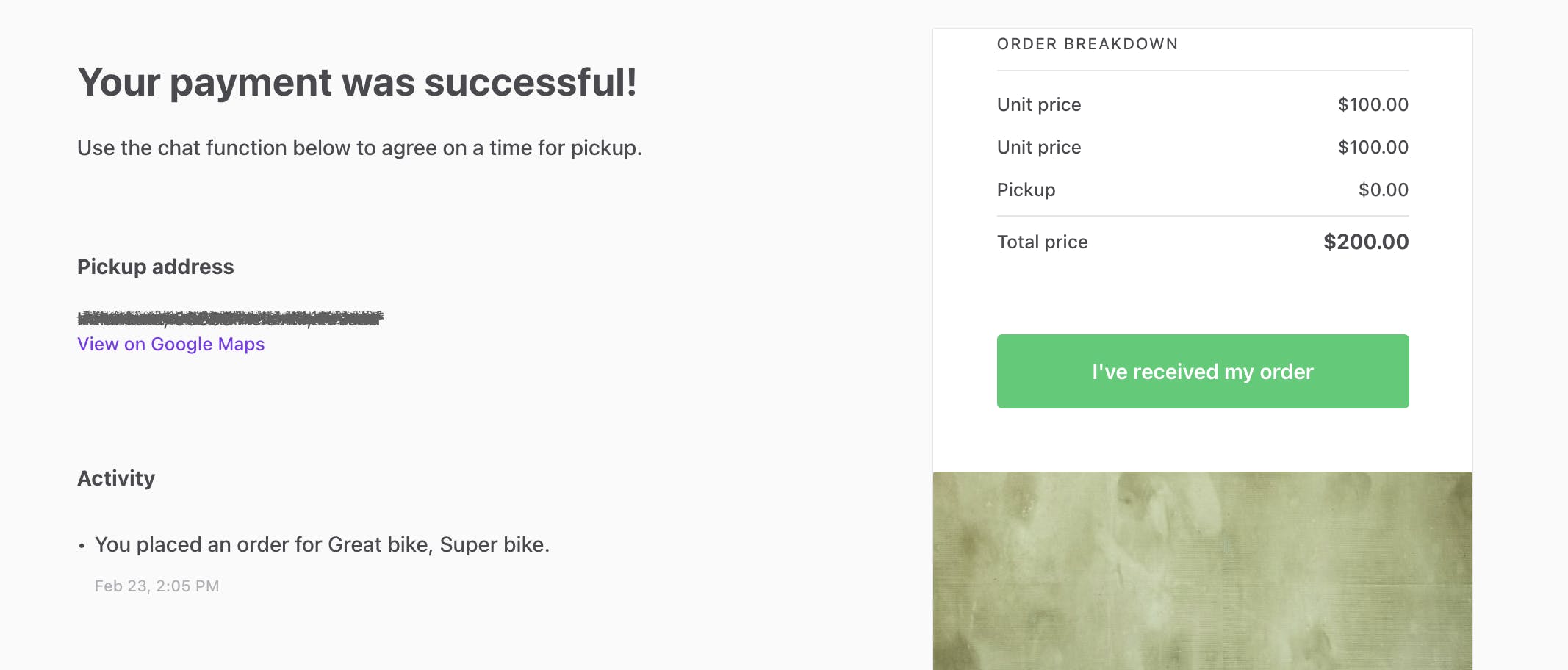1568x670 pixels.
Task: Click the Feb 23, 2:05 PM timestamp
Action: coord(157,586)
